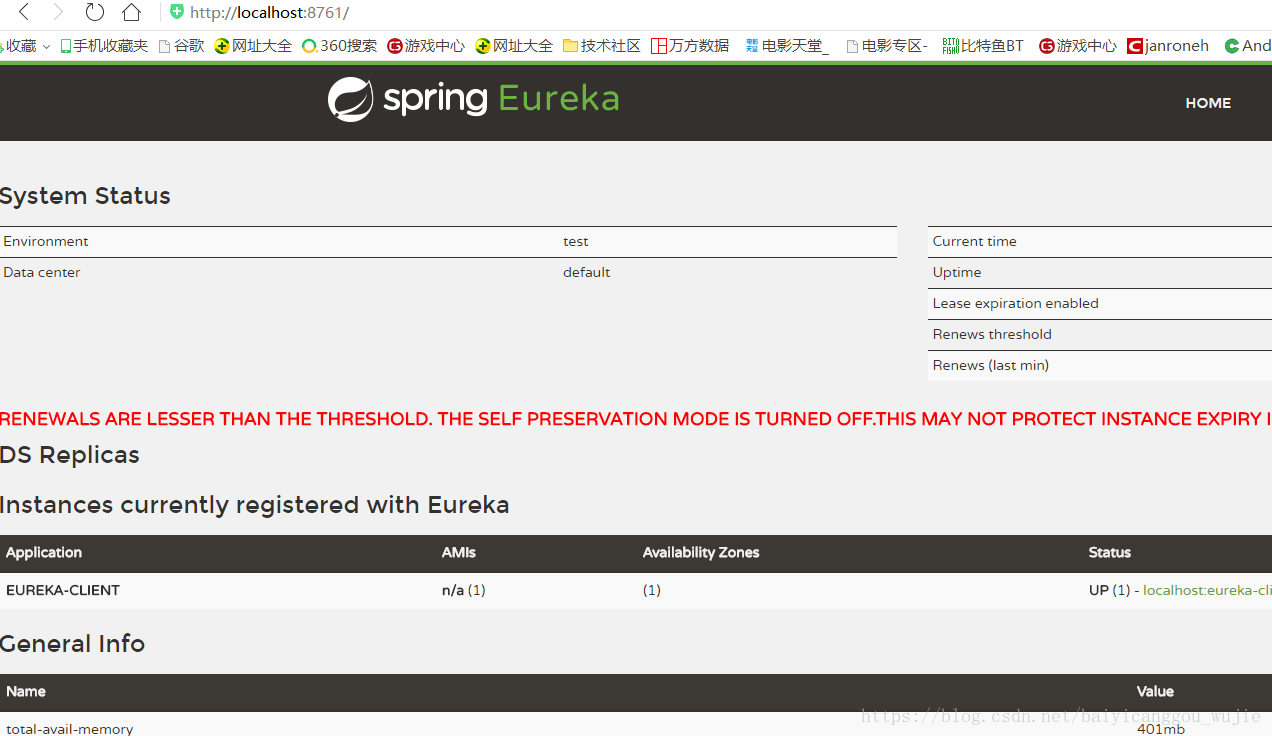This screenshot has width=1272, height=736.
Task: Select the Environment row label
Action: (x=46, y=241)
